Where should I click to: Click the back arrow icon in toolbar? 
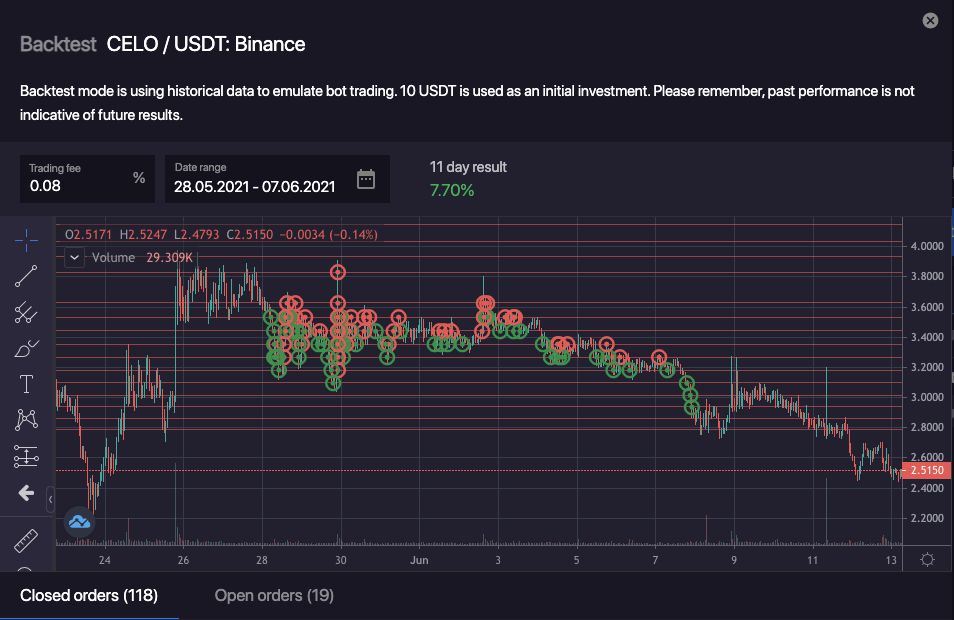26,493
